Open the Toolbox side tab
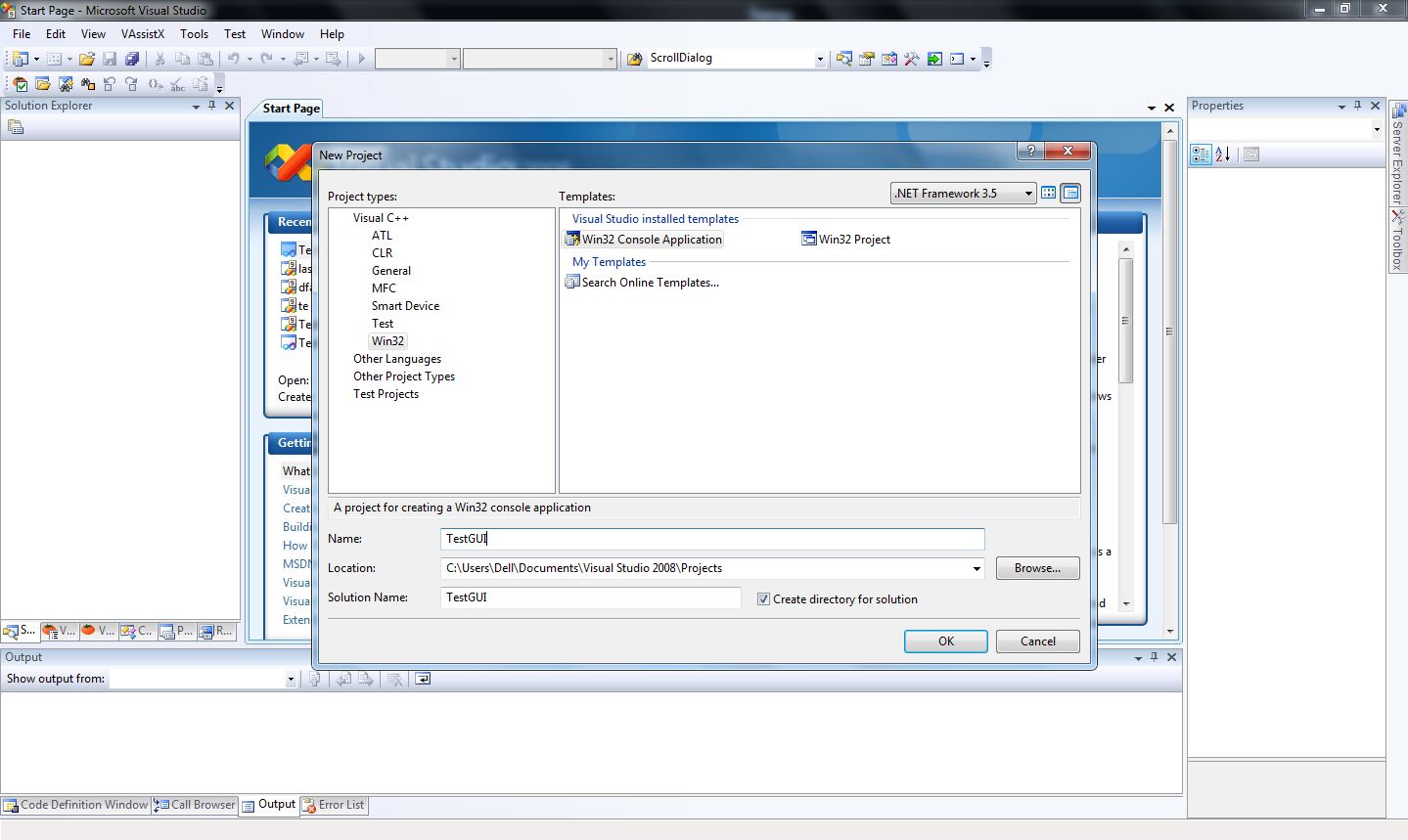The height and width of the screenshot is (840, 1408). (x=1398, y=241)
